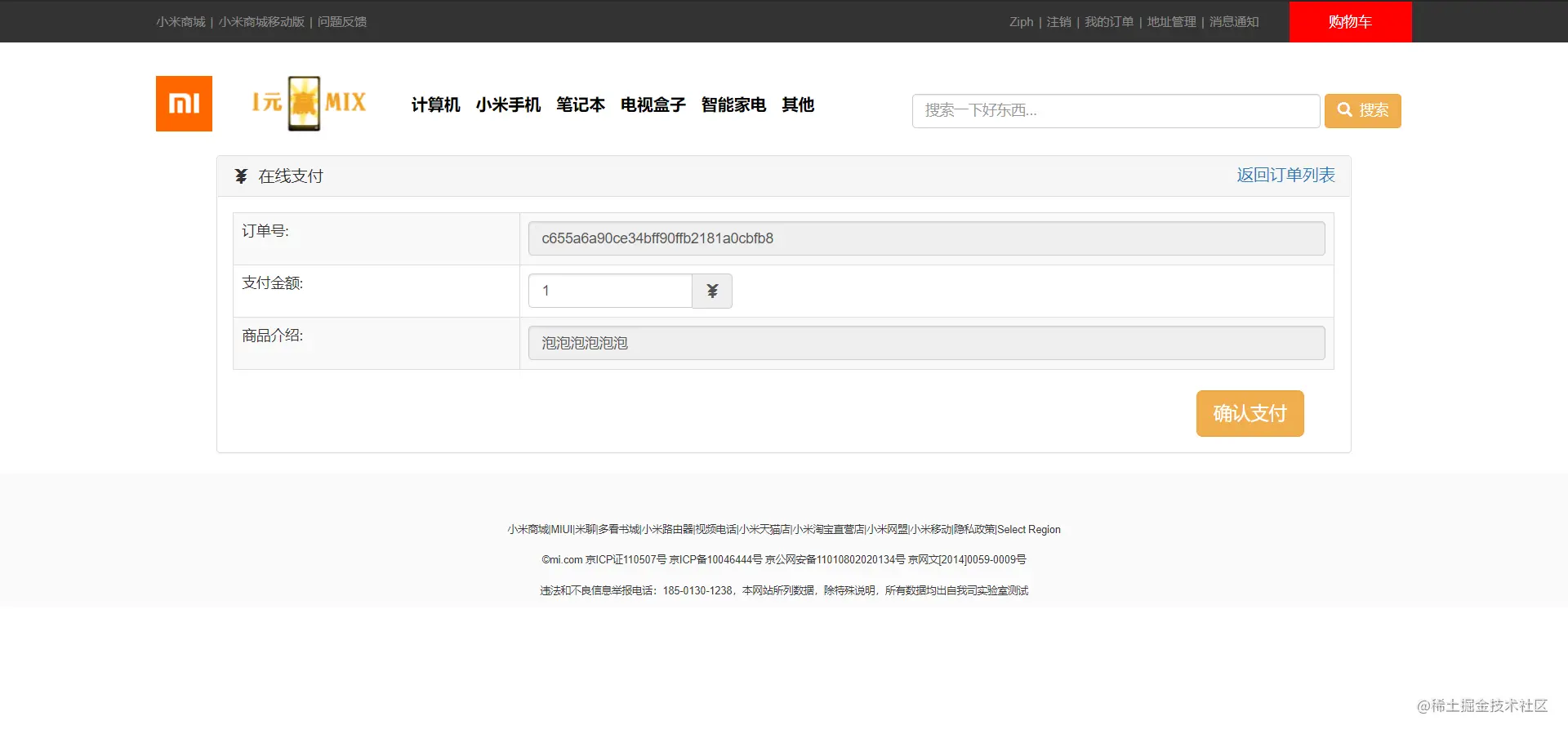This screenshot has height=734, width=1568.
Task: Click the 支付金额: label
Action: point(273,283)
